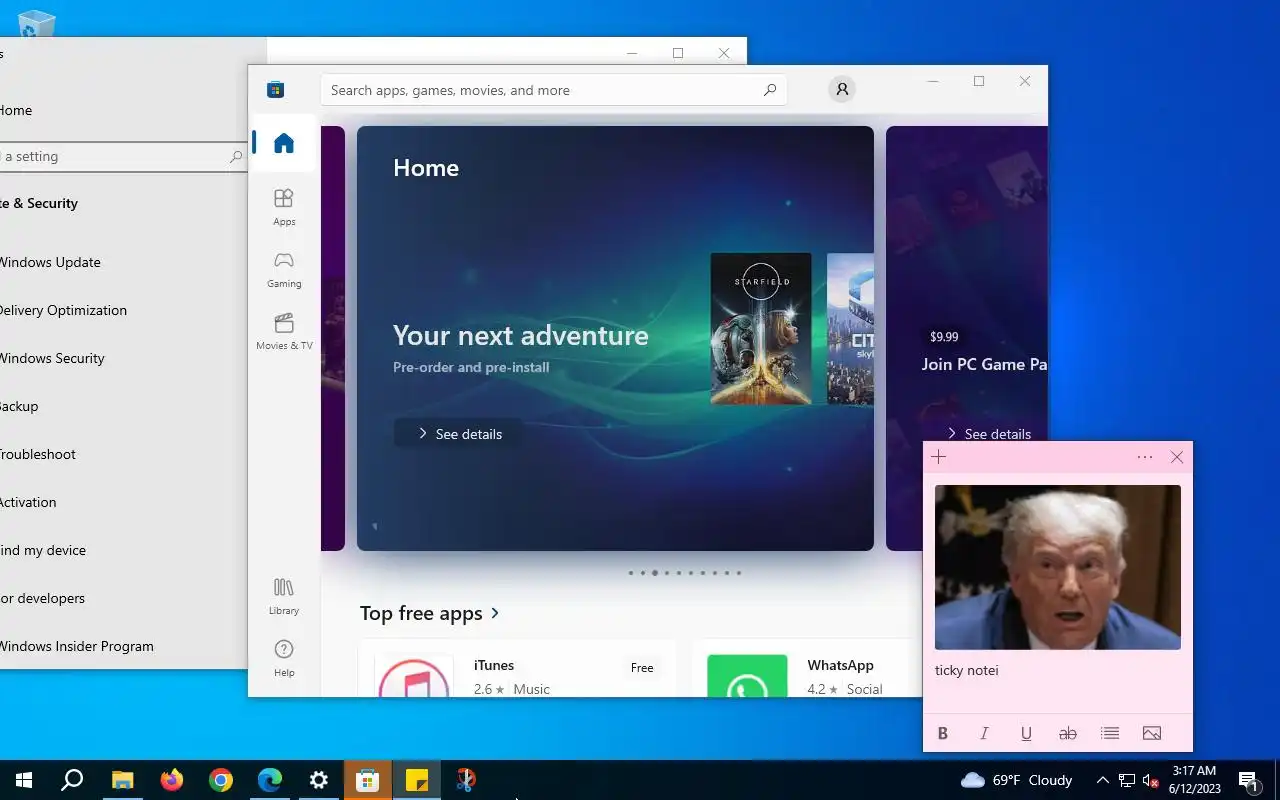The height and width of the screenshot is (800, 1280).
Task: Open the user account profile icon
Action: [x=842, y=90]
